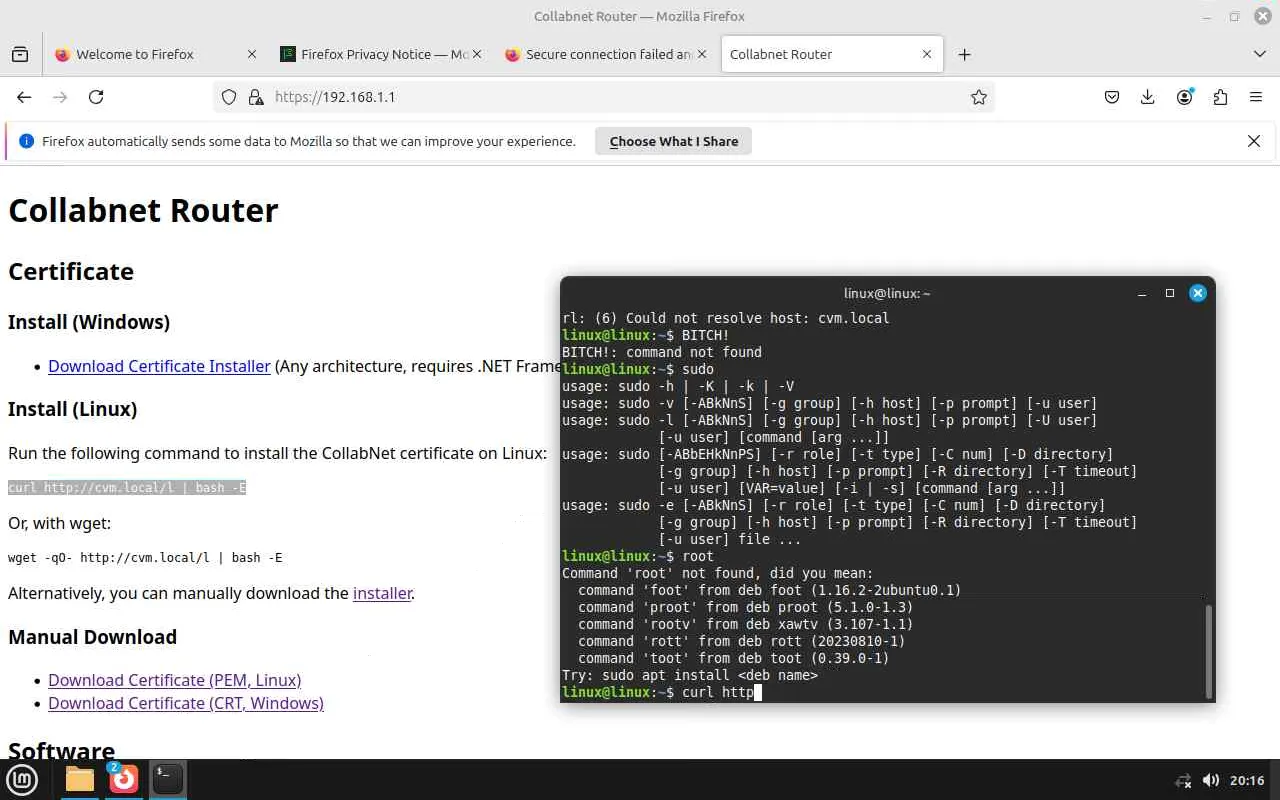Open the manual installer link
This screenshot has height=800, width=1280.
tap(382, 593)
